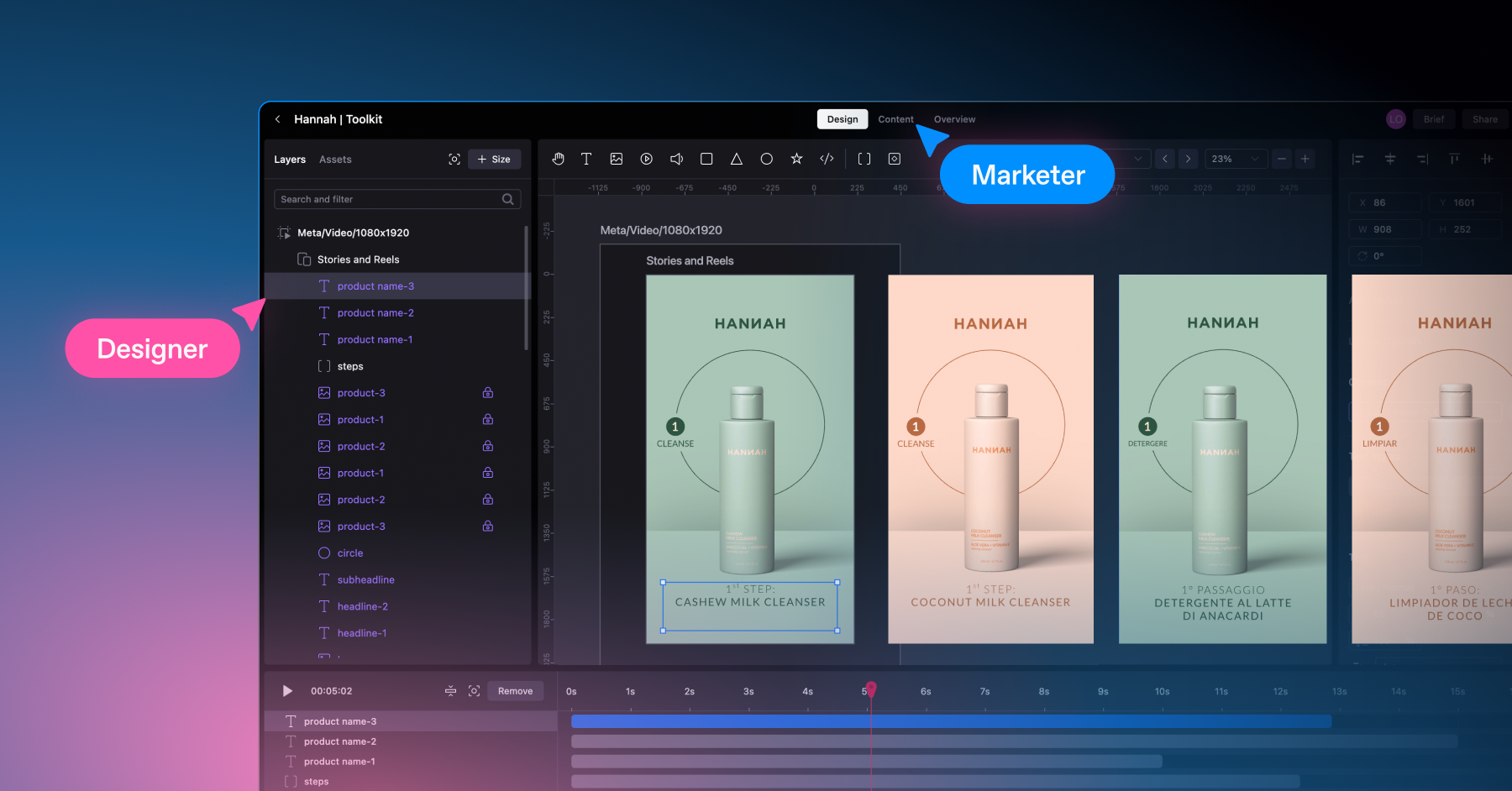Select the Audio tool
The width and height of the screenshot is (1512, 791).
point(676,159)
